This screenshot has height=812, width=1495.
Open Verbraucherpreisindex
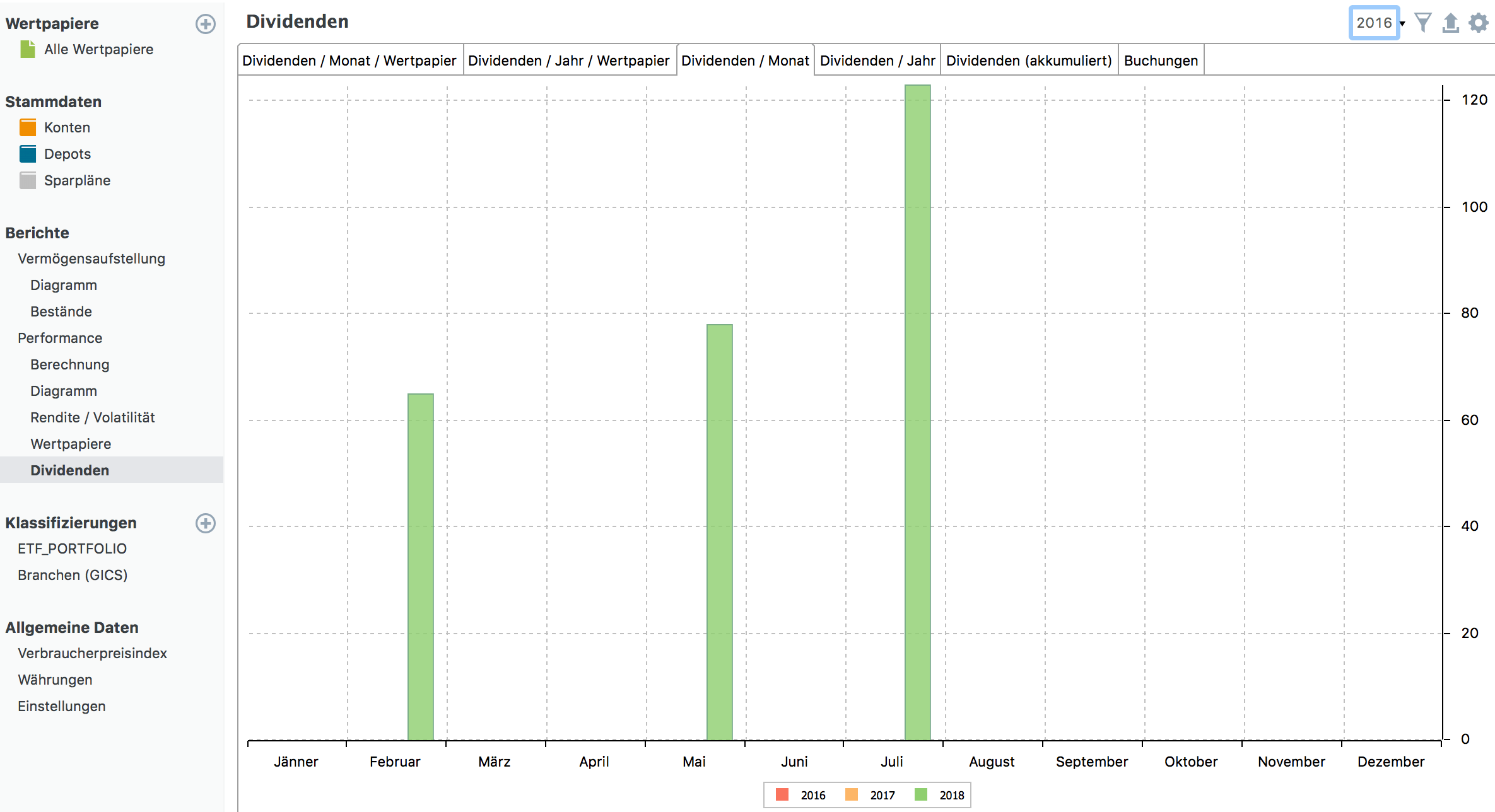93,653
